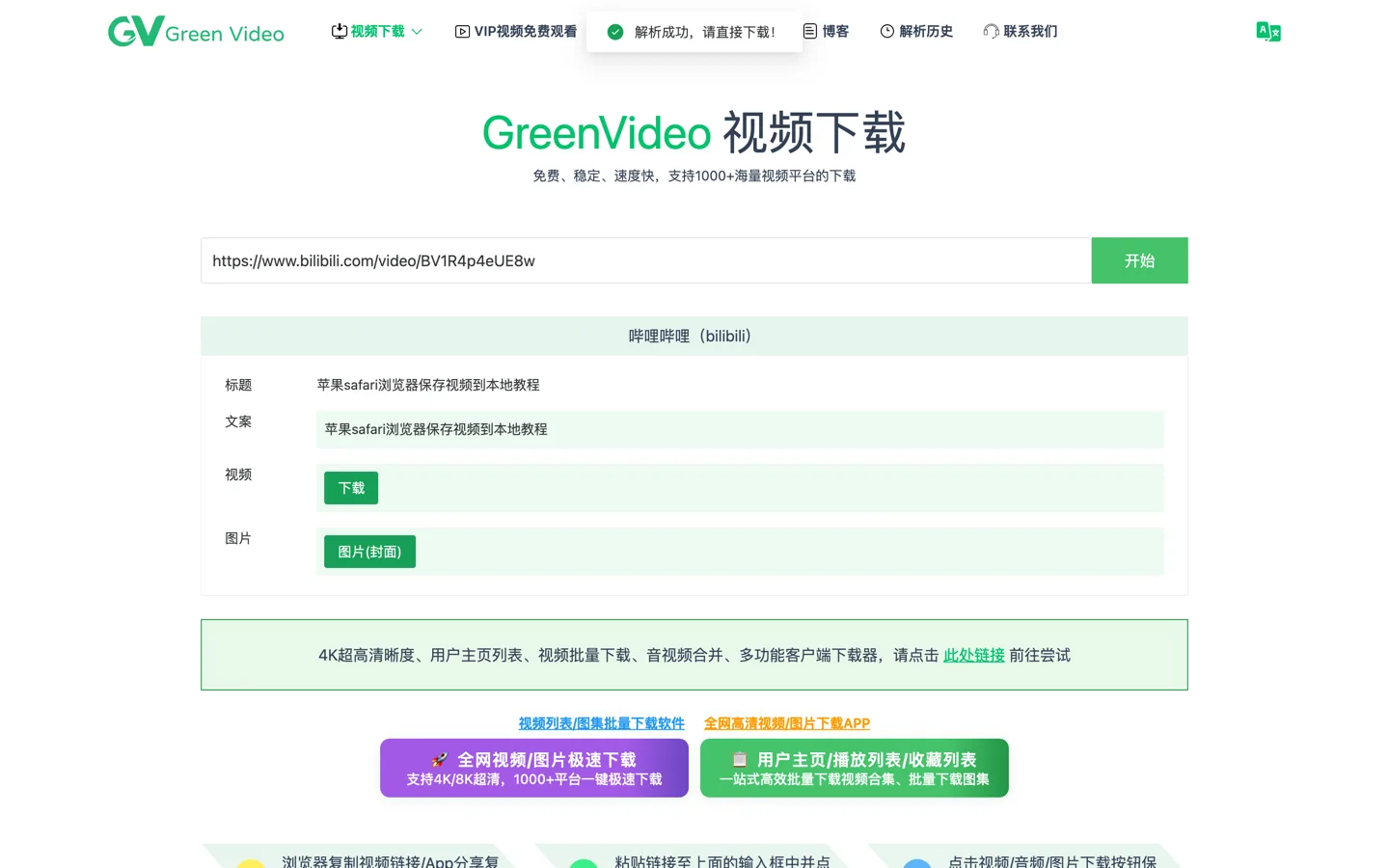Image resolution: width=1389 pixels, height=868 pixels.
Task: Focus the bilibili video URL input field
Action: click(x=646, y=260)
